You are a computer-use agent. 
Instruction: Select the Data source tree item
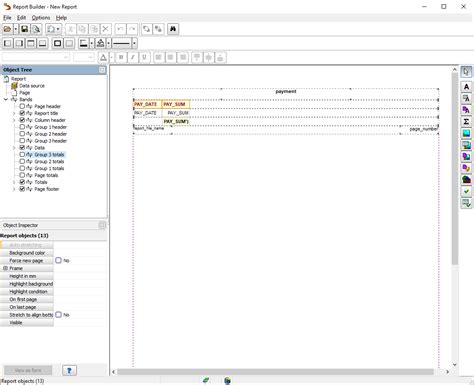tap(32, 86)
